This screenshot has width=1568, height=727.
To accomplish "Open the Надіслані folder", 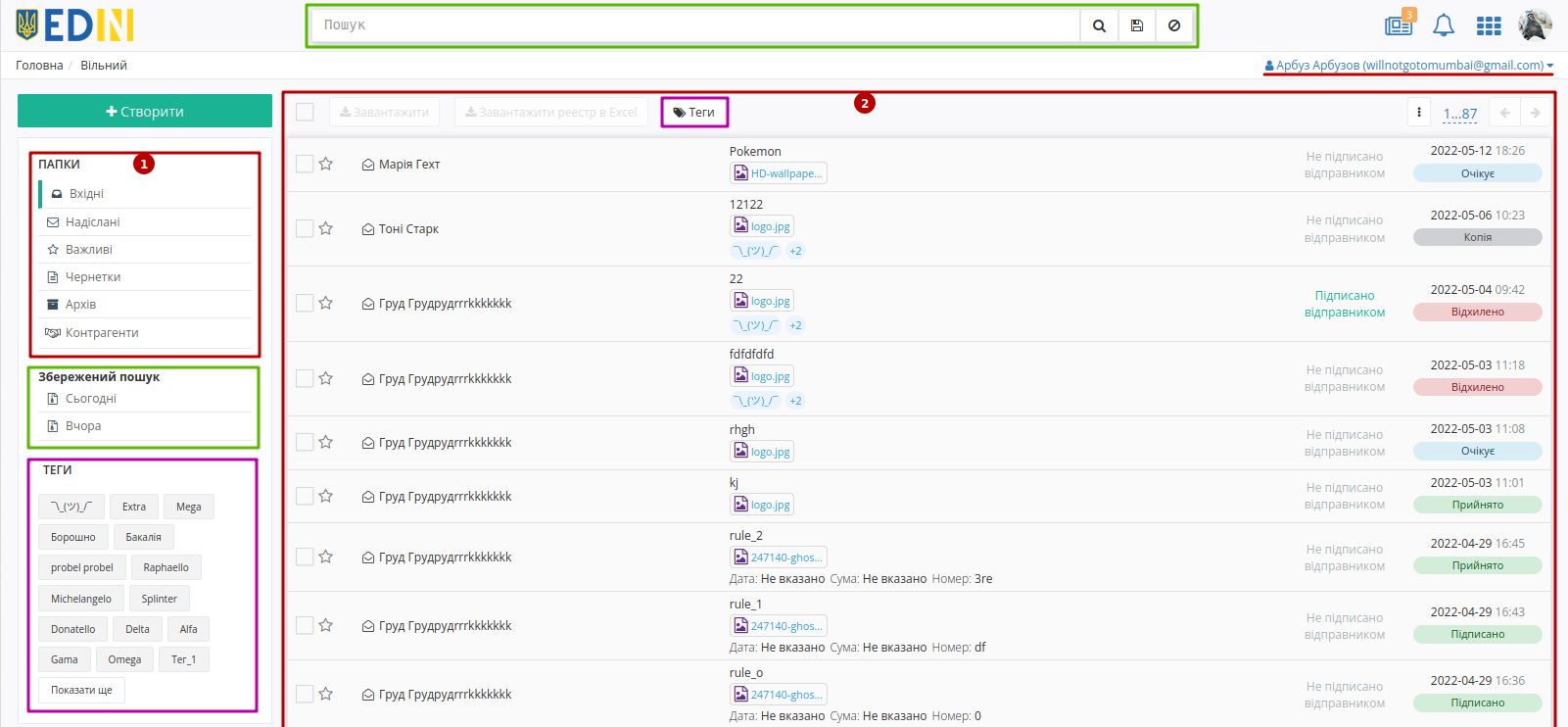I will coord(145,222).
